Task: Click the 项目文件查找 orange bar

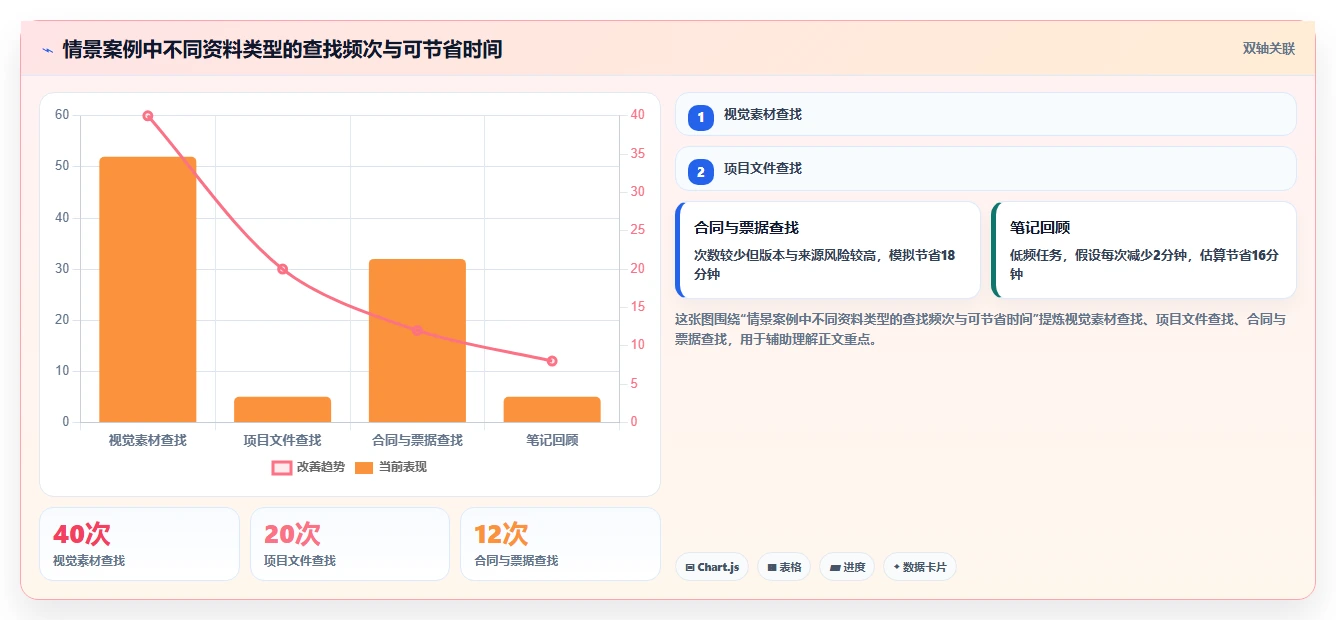Action: 282,409
